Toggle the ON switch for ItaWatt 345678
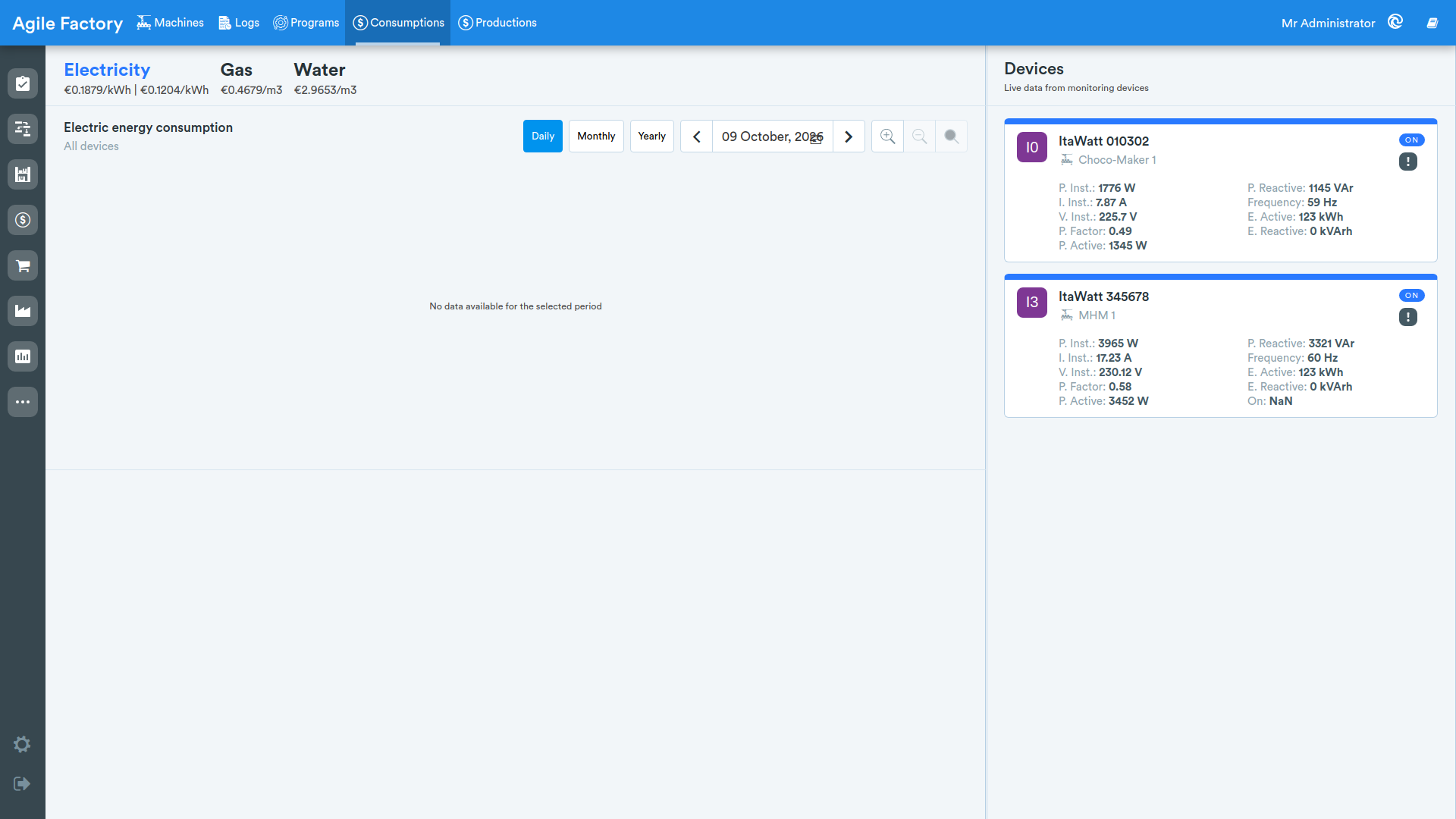 pos(1411,296)
